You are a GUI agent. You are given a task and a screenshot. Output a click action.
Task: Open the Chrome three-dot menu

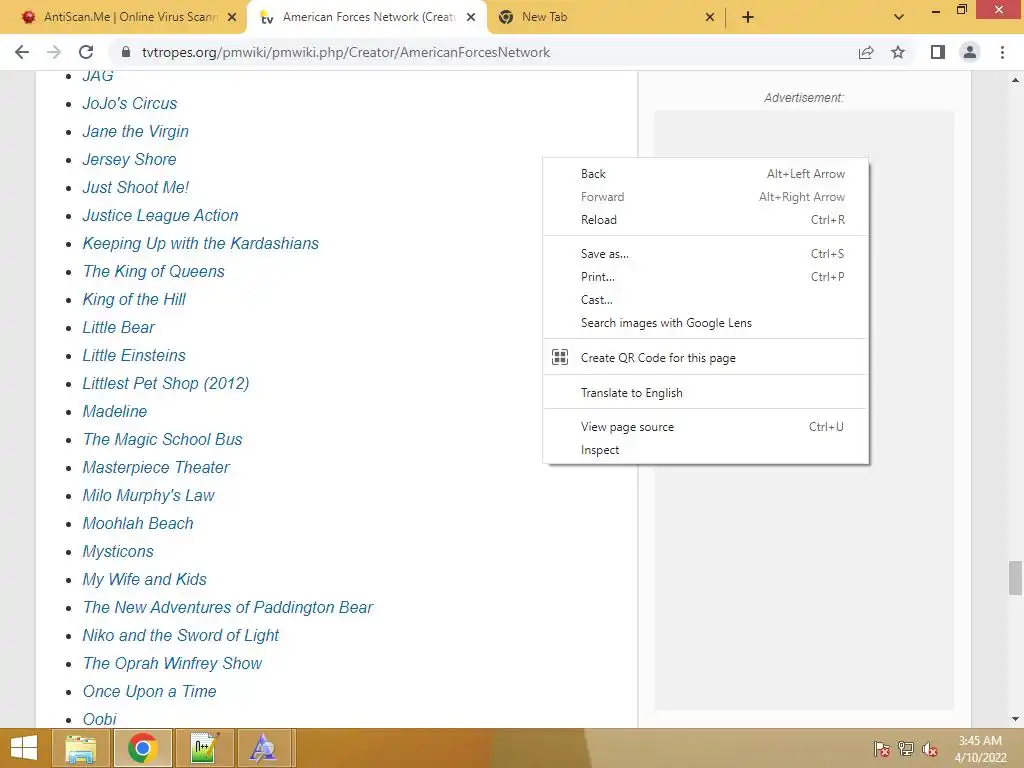tap(1002, 52)
